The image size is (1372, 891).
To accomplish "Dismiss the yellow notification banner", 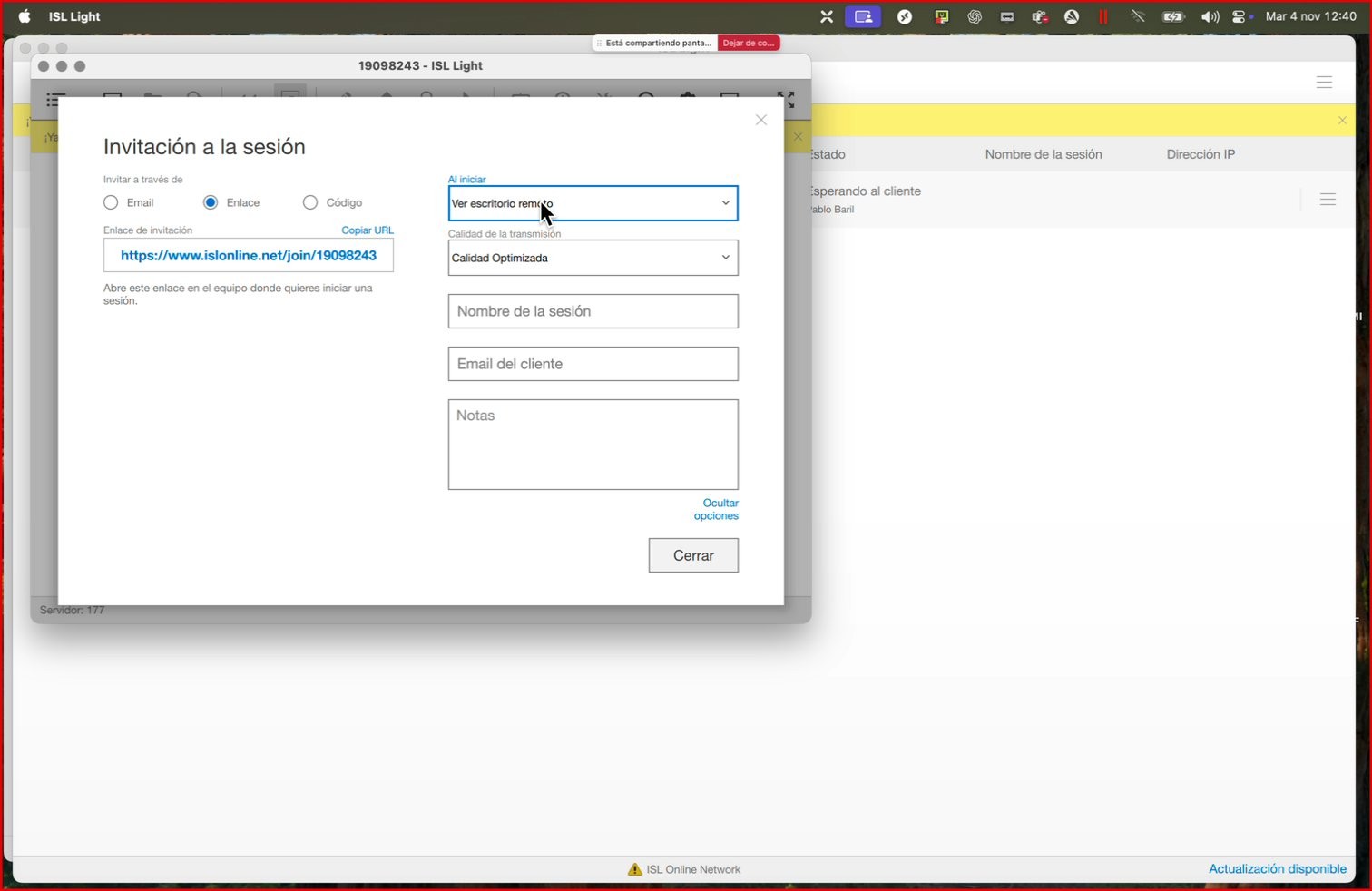I will point(1342,121).
